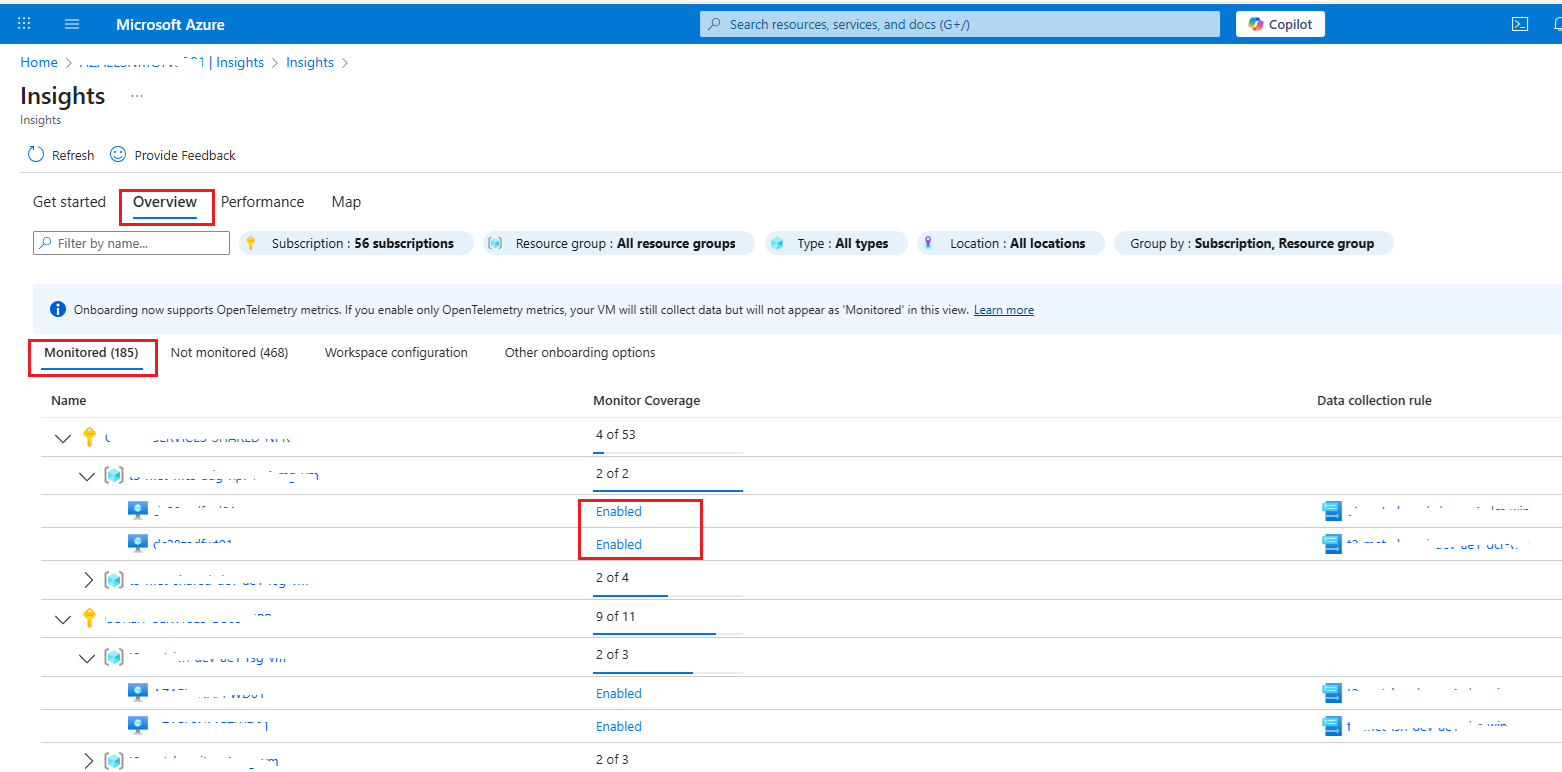Screen dimensions: 1562x772
Task: Click VM icon in second row under 2 of 2 group
Action: click(138, 543)
